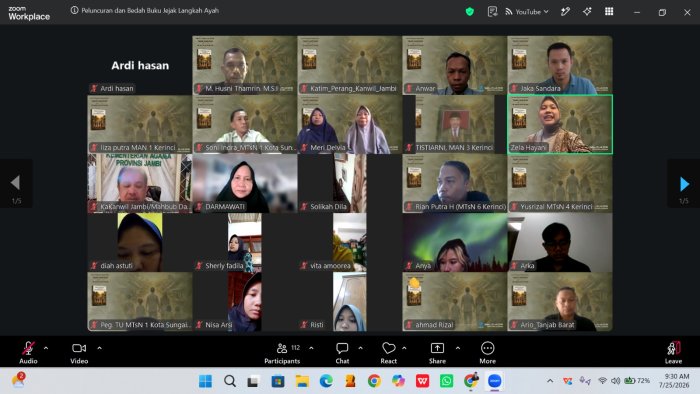The image size is (700, 394).
Task: Open meeting info icon beside title
Action: [x=74, y=10]
